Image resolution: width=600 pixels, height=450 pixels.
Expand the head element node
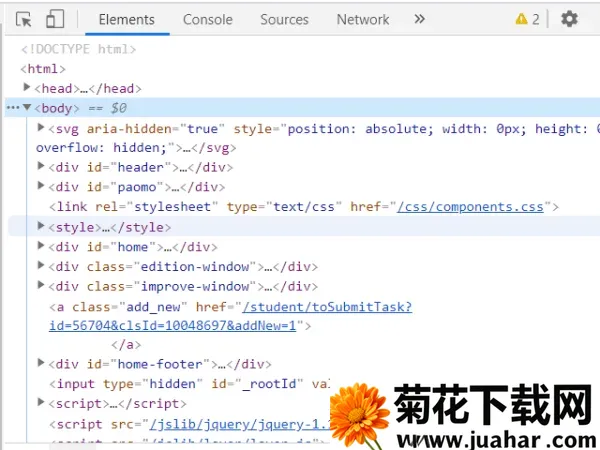click(x=27, y=88)
